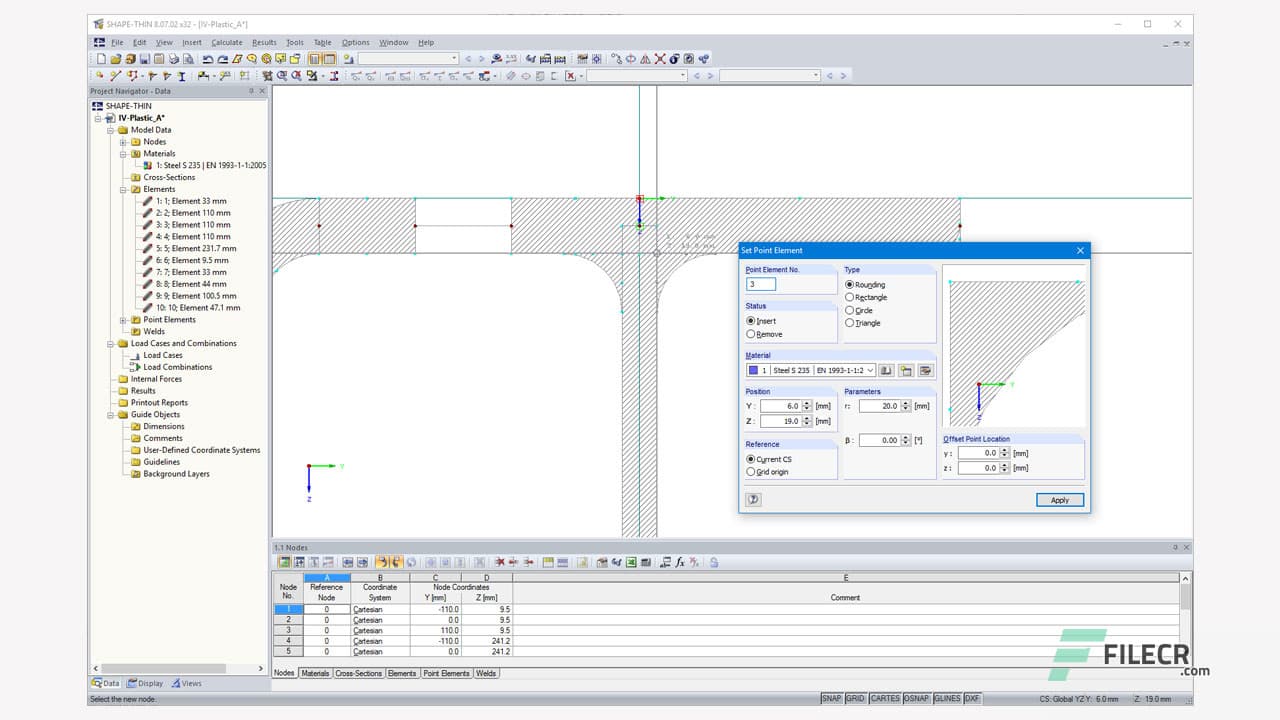Open the Calculate menu
Screen dimensions: 1280x720
[226, 42]
